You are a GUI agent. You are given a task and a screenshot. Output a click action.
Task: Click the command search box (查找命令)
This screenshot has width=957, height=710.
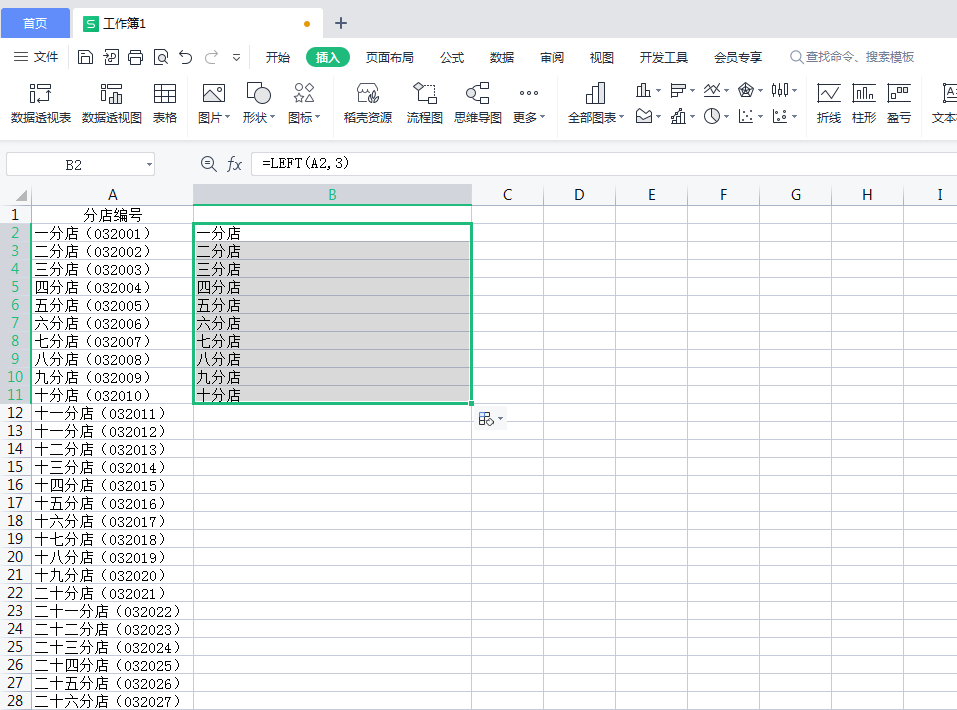(852, 57)
